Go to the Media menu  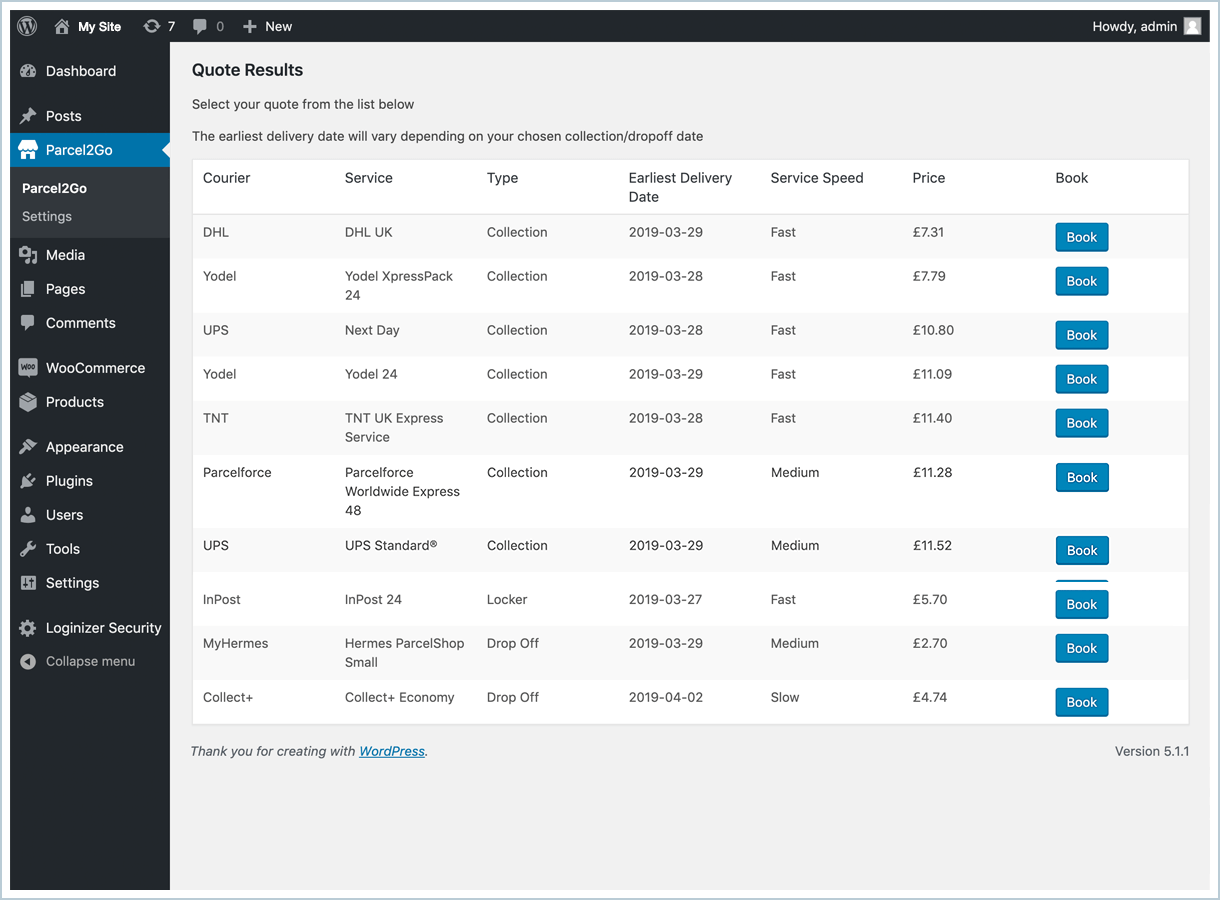click(x=65, y=255)
